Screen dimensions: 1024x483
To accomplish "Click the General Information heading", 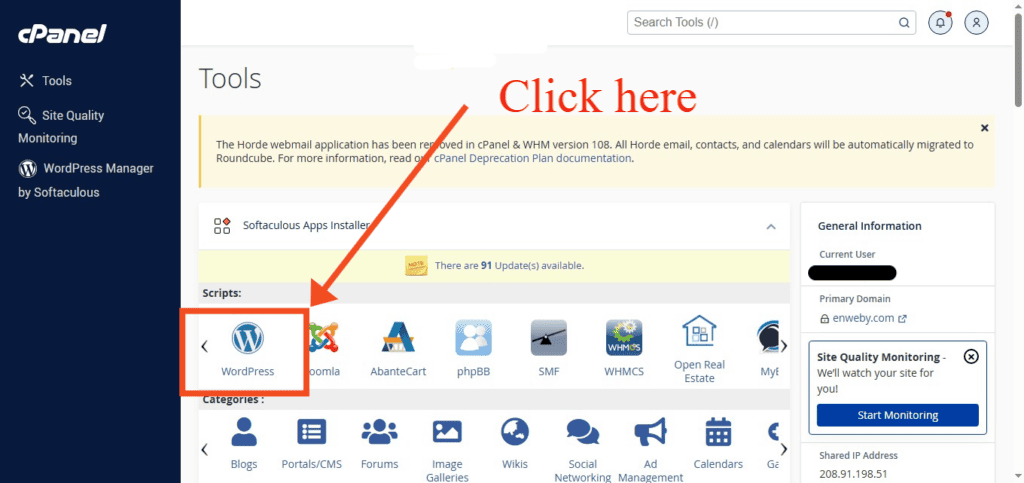I will 869,226.
